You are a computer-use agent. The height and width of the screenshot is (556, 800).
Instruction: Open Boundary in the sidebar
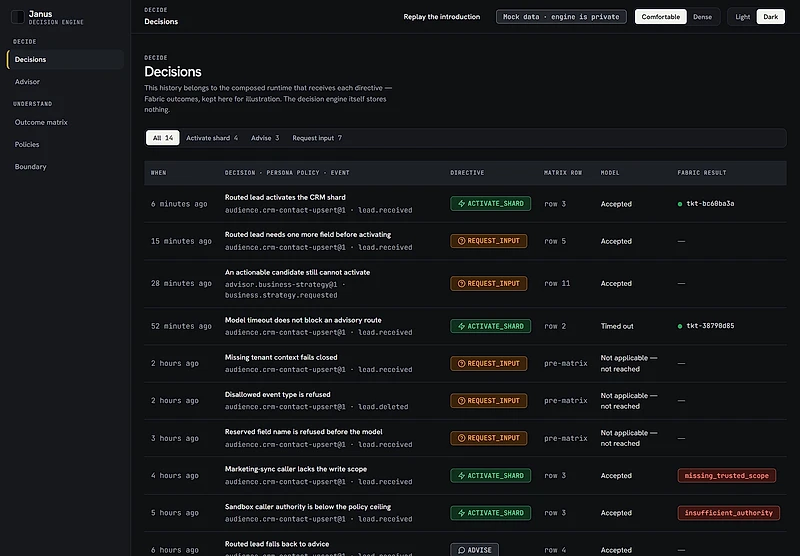point(65,167)
